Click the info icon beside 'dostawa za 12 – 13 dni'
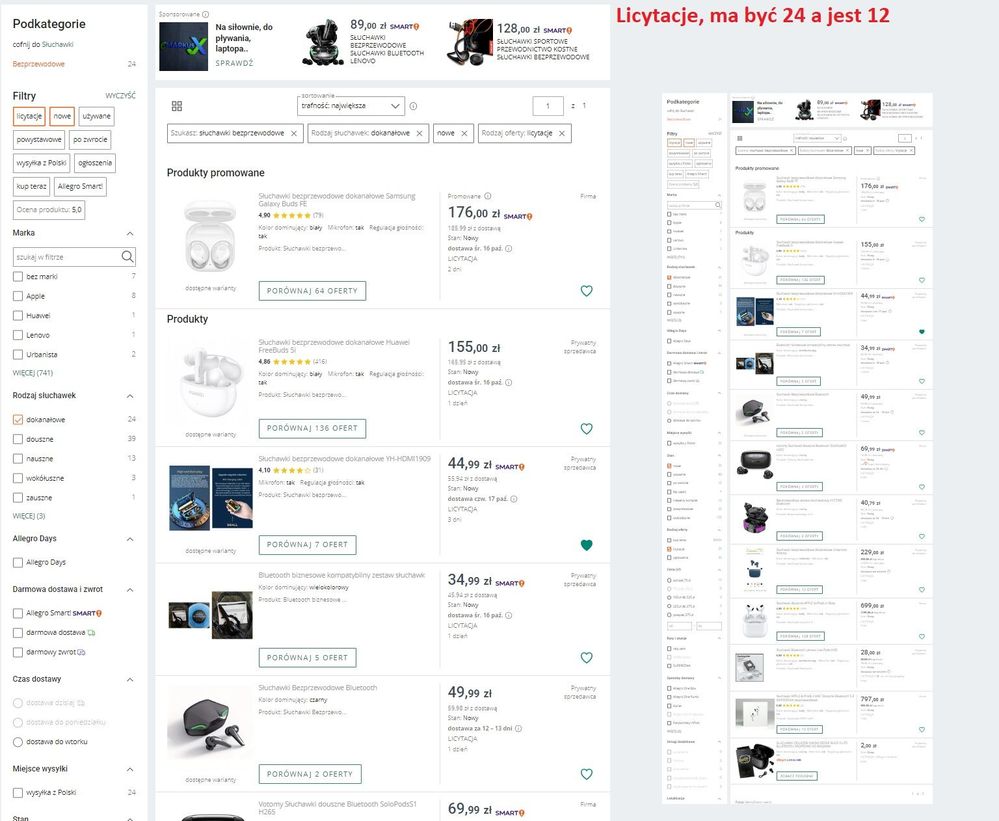Image resolution: width=999 pixels, height=821 pixels. point(518,728)
